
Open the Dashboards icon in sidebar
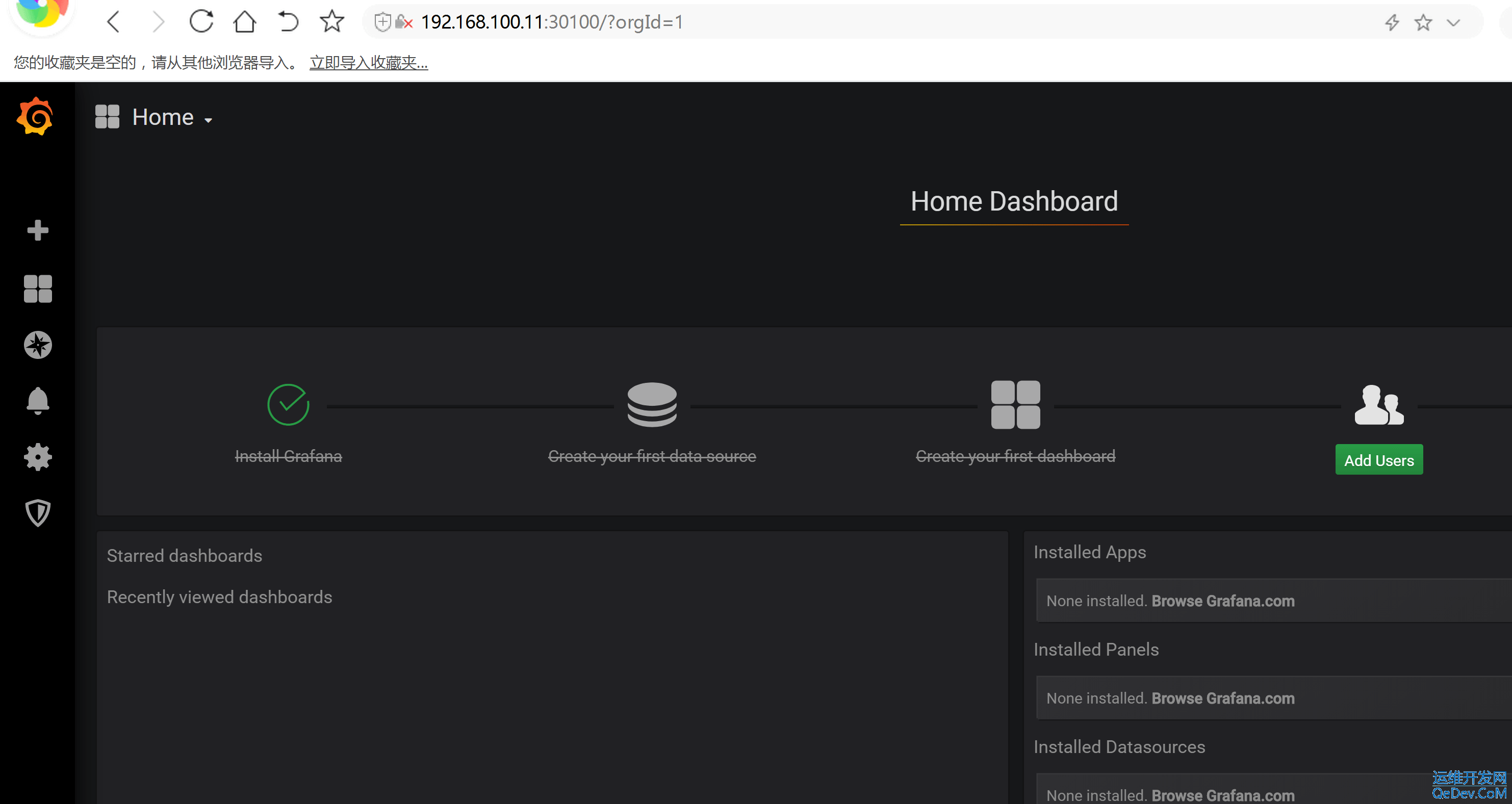pos(38,289)
